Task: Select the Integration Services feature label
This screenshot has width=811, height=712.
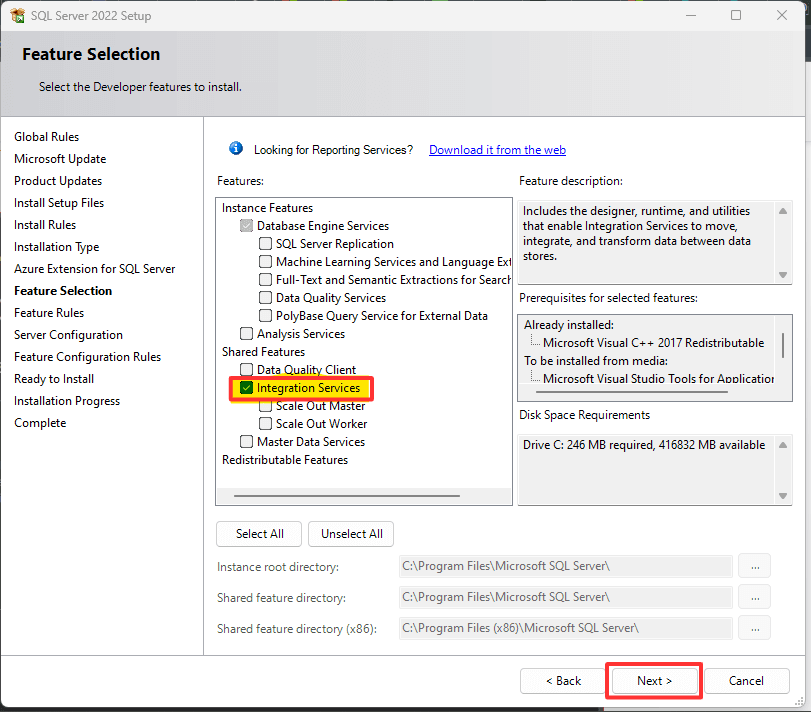Action: (x=308, y=388)
